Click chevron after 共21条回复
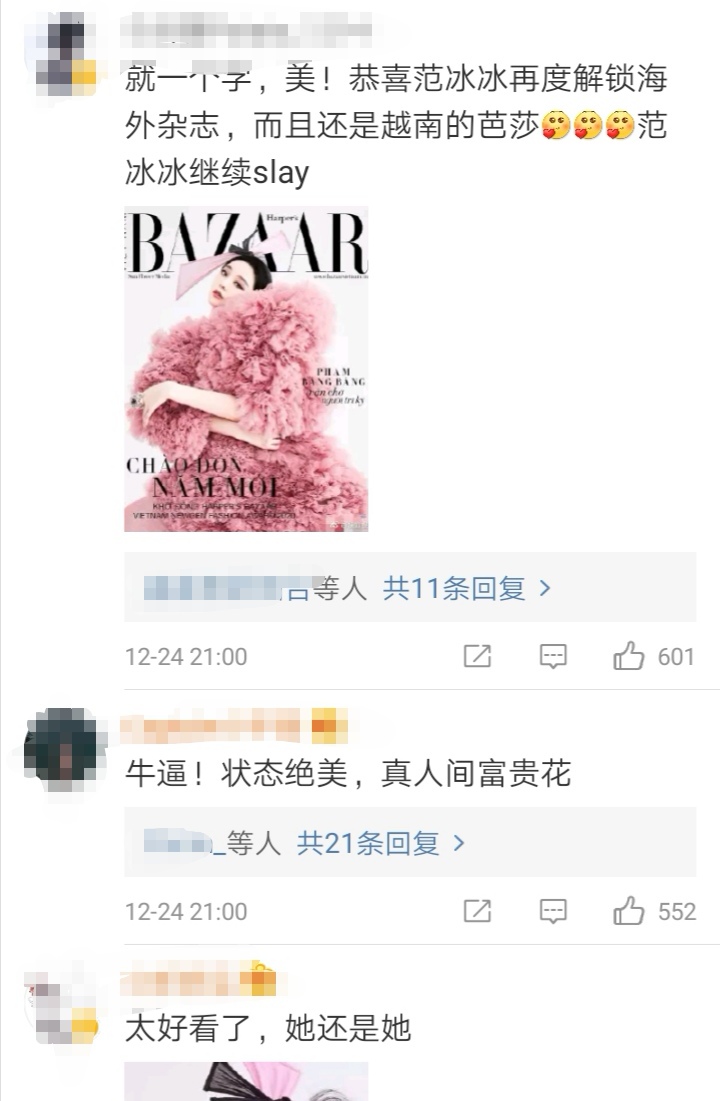 click(459, 843)
